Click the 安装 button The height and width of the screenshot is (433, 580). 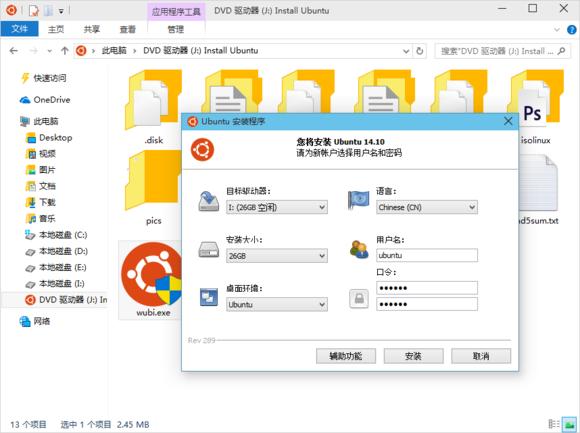pyautogui.click(x=414, y=356)
